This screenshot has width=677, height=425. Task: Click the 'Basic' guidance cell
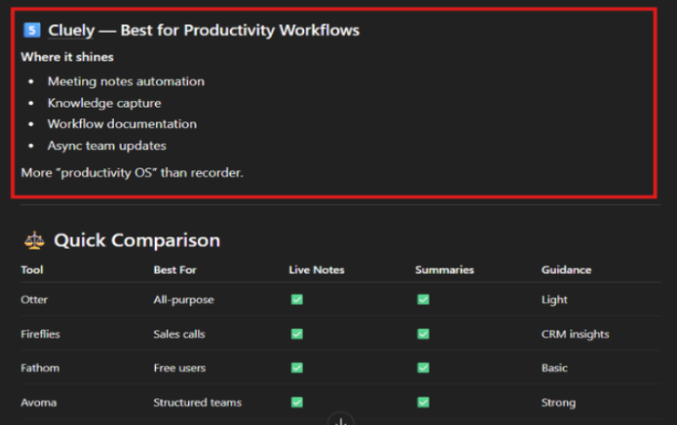coord(554,368)
